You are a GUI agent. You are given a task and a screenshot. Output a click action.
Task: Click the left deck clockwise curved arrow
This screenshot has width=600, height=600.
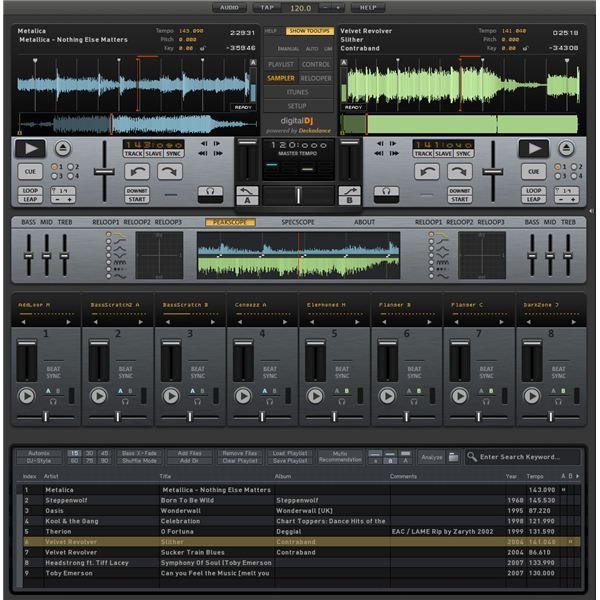click(x=170, y=172)
